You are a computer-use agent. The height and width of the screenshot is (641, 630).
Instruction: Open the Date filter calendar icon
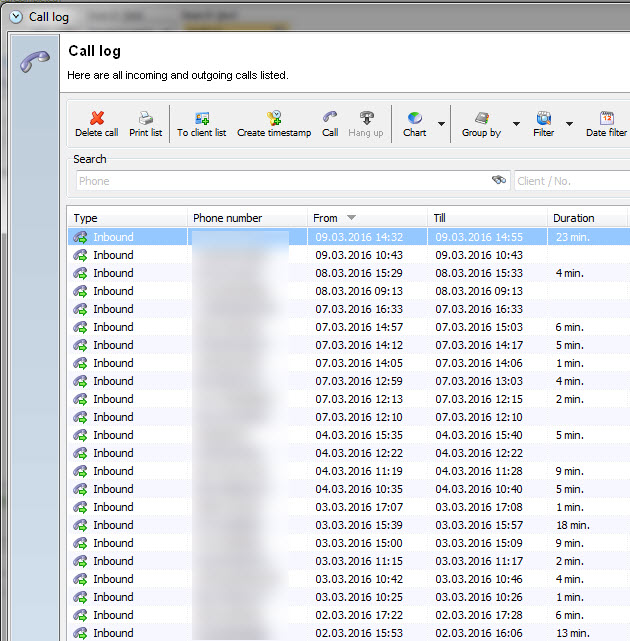click(x=606, y=118)
